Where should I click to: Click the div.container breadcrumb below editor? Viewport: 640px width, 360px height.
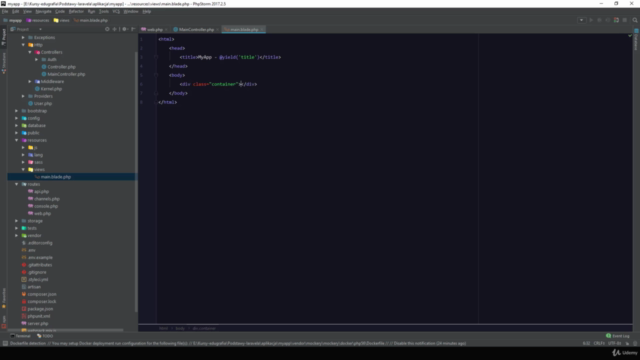tap(204, 328)
